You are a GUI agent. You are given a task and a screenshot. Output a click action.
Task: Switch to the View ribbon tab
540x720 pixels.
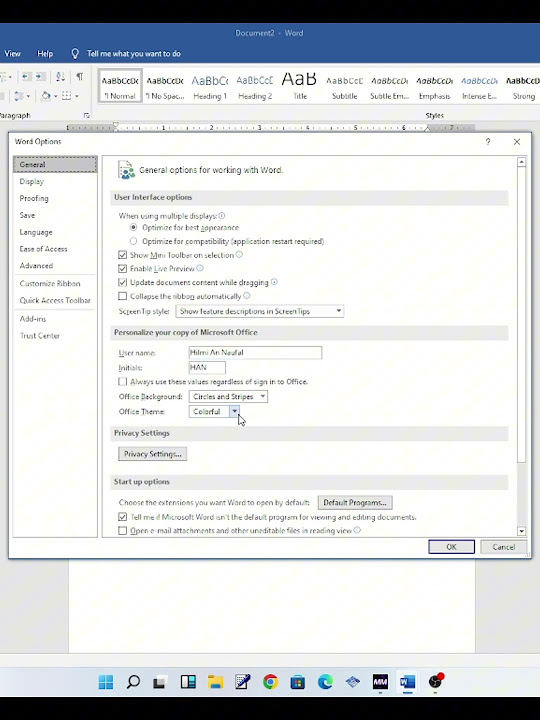click(12, 54)
